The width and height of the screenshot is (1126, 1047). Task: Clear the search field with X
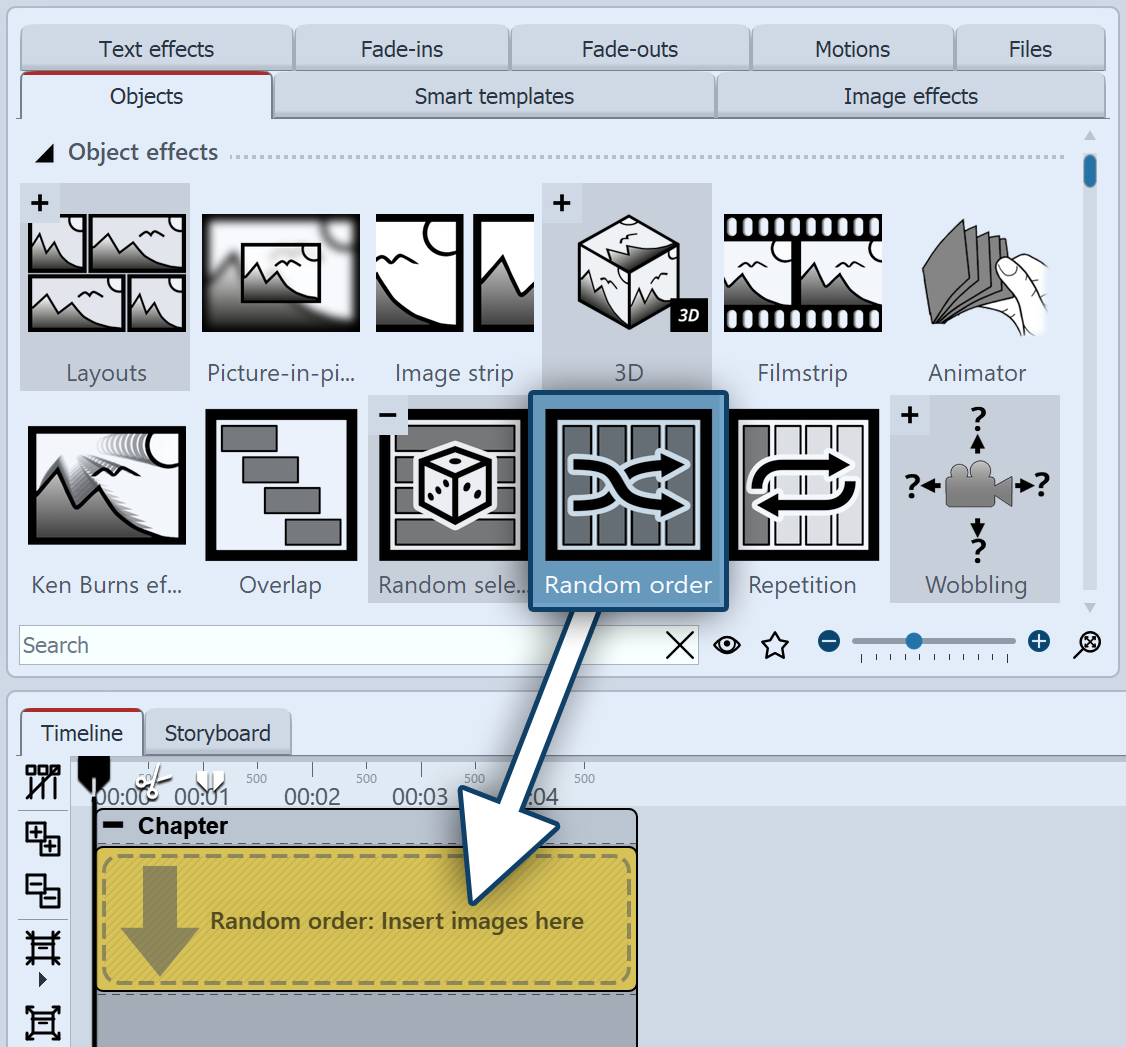[x=680, y=646]
